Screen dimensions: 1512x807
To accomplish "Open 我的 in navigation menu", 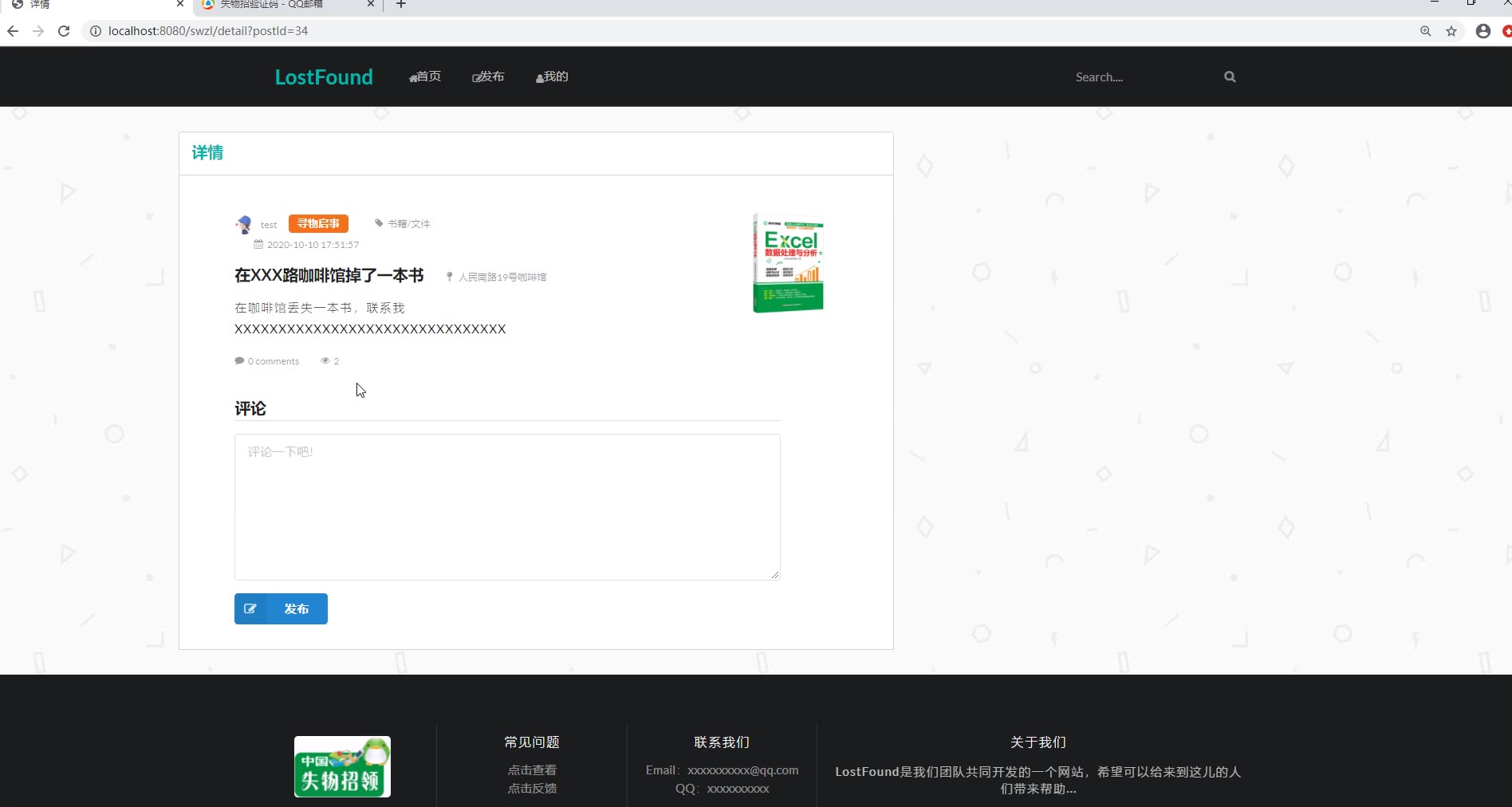I will coord(552,77).
